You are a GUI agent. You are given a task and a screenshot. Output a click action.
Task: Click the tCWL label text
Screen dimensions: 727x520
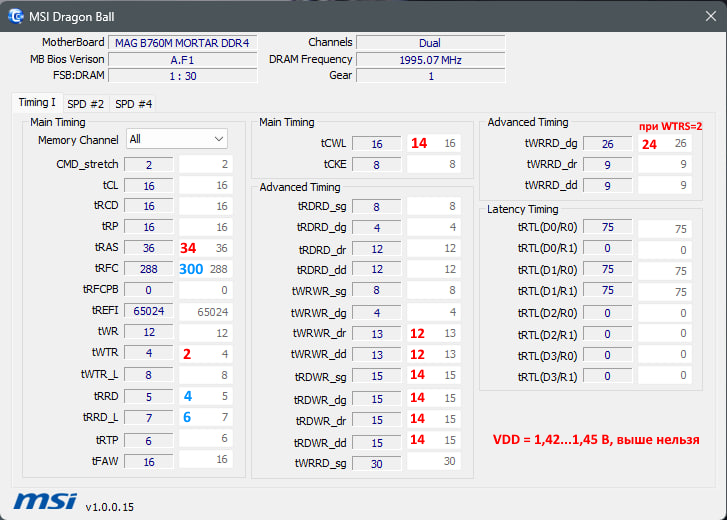tap(333, 143)
